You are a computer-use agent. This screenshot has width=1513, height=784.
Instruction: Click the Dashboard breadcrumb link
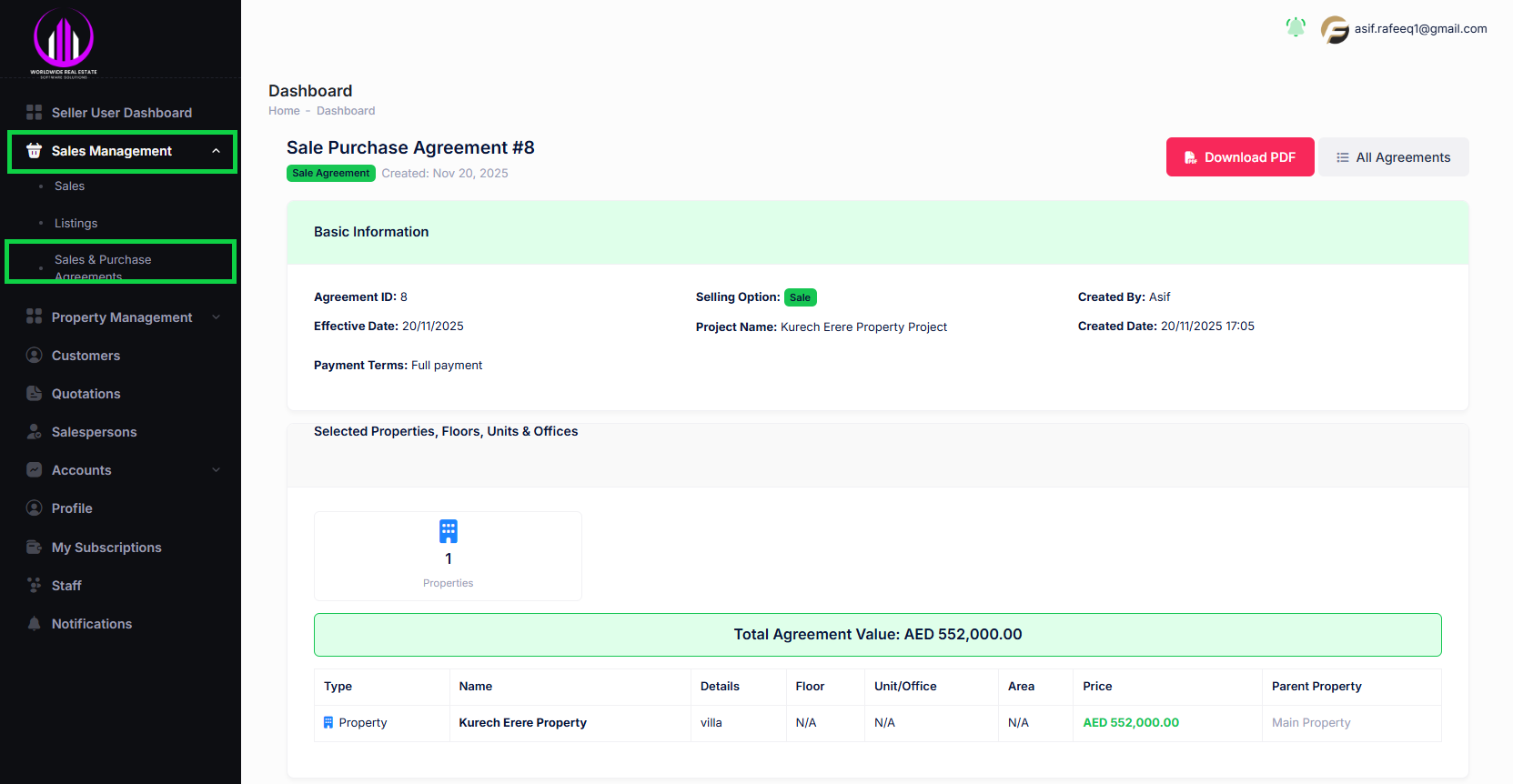(x=346, y=111)
